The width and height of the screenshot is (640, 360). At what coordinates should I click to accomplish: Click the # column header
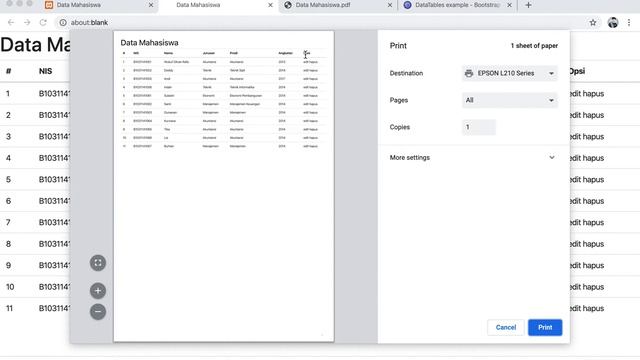pos(9,71)
